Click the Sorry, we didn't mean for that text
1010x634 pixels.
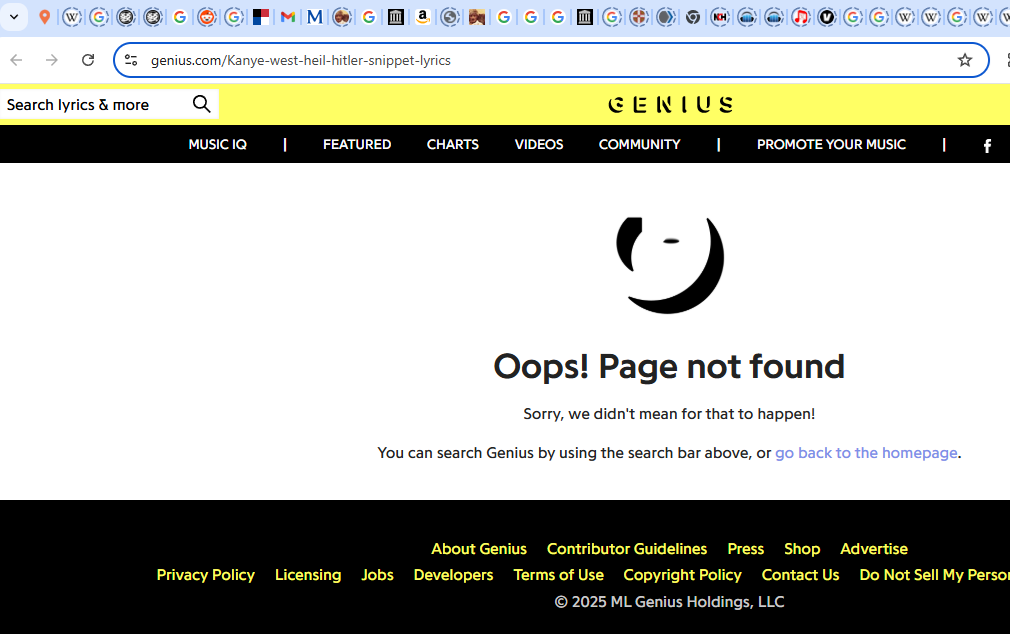pos(669,414)
